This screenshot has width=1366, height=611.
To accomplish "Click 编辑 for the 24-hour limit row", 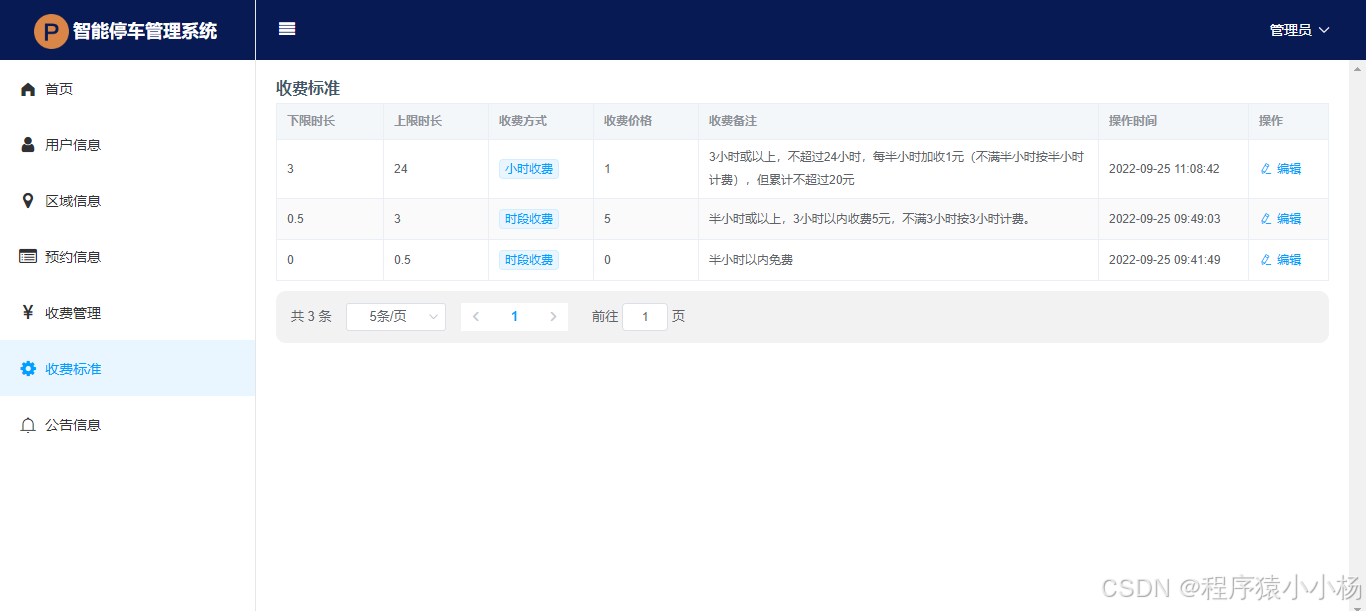I will coord(1281,169).
